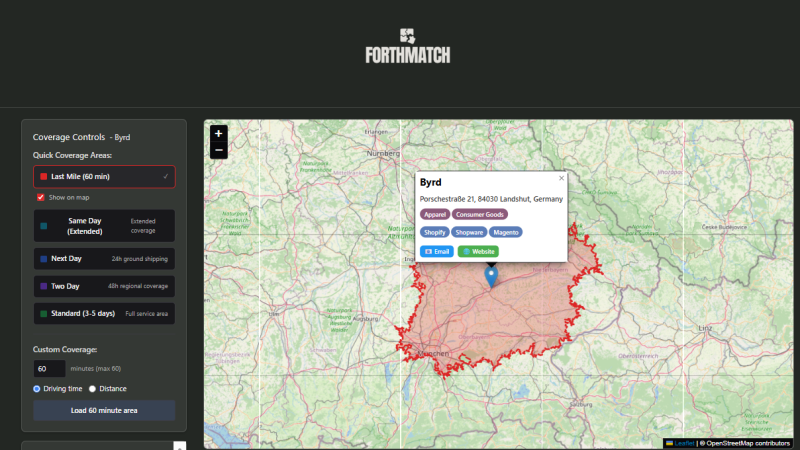
Task: Click the blue map marker pin
Action: (491, 277)
